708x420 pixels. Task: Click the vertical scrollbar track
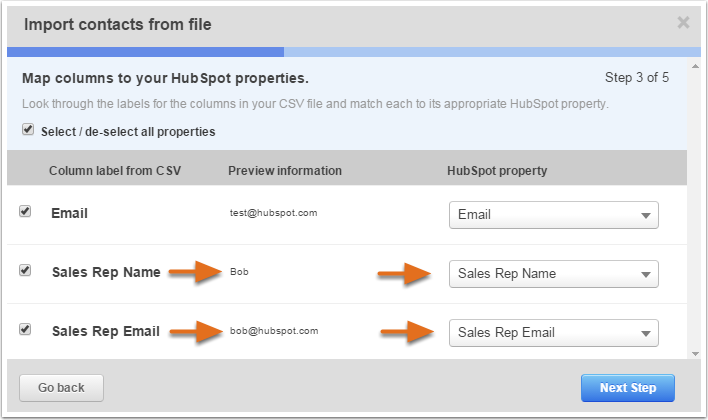pos(695,210)
